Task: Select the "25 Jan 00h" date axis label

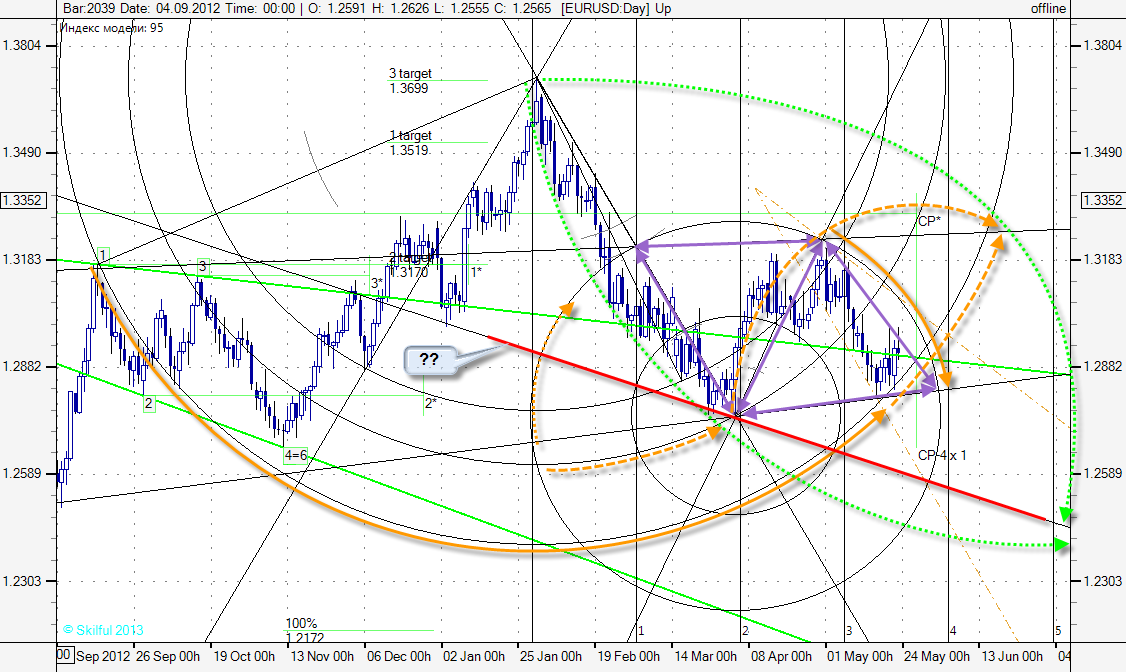Action: point(548,656)
